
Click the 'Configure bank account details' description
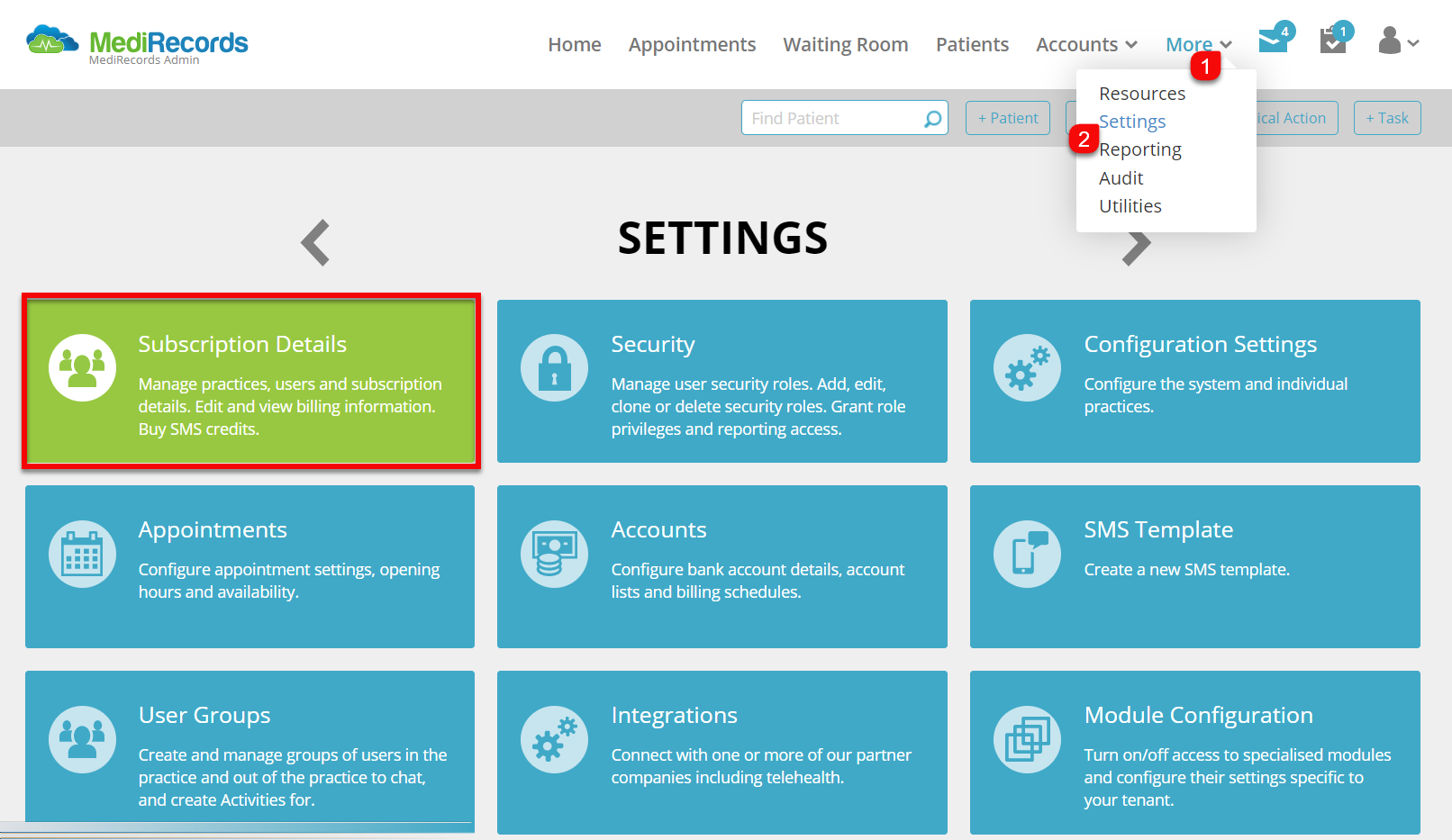758,581
